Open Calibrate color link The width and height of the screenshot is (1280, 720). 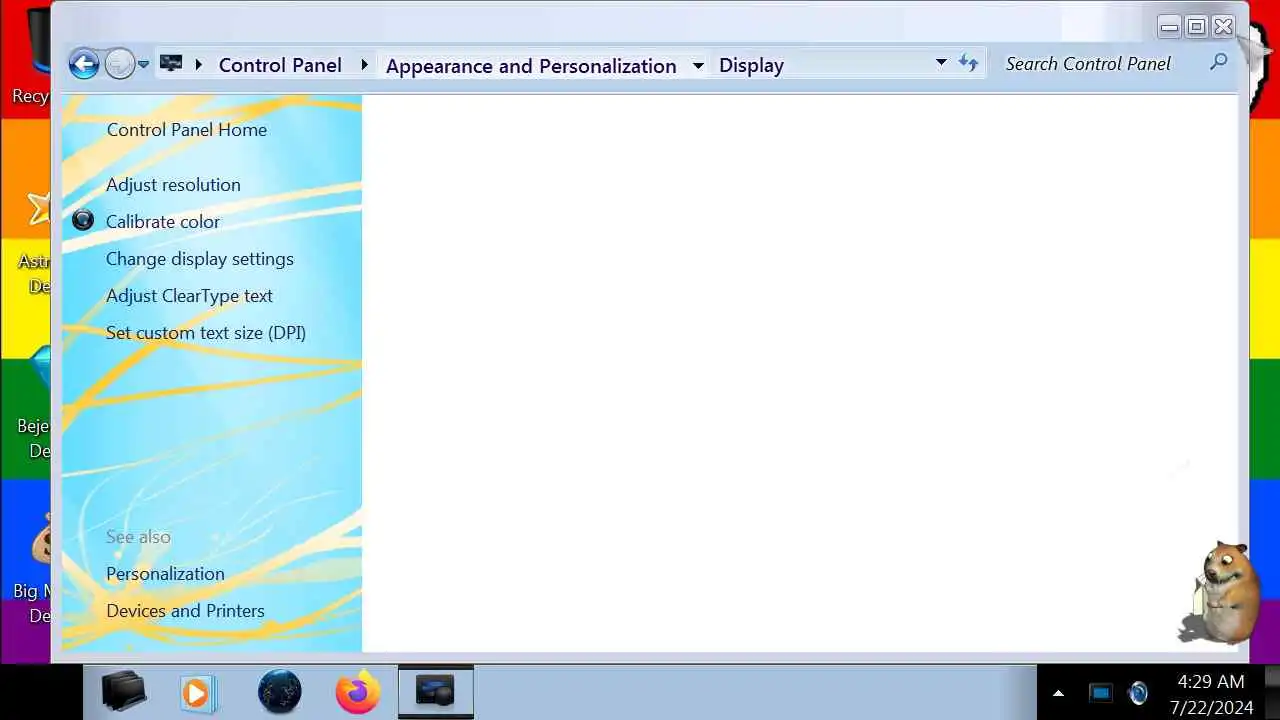[x=163, y=222]
